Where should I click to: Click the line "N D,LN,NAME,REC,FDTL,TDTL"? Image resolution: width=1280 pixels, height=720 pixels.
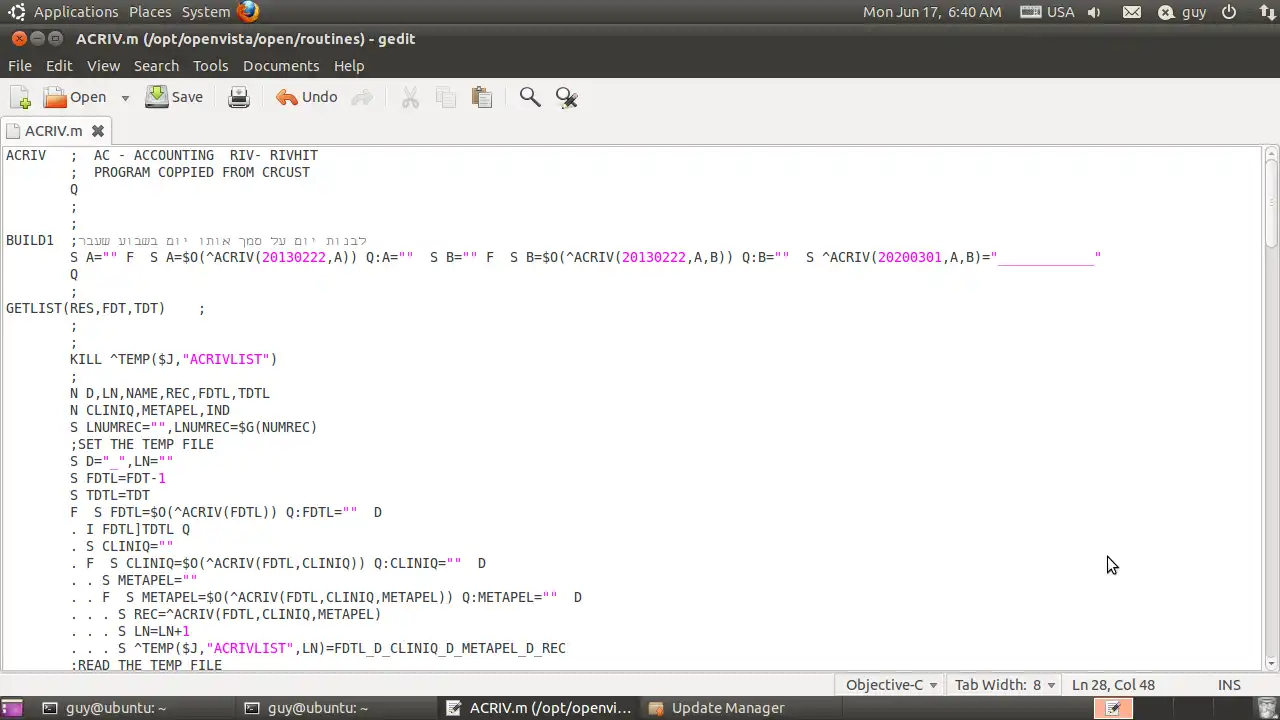tap(170, 393)
